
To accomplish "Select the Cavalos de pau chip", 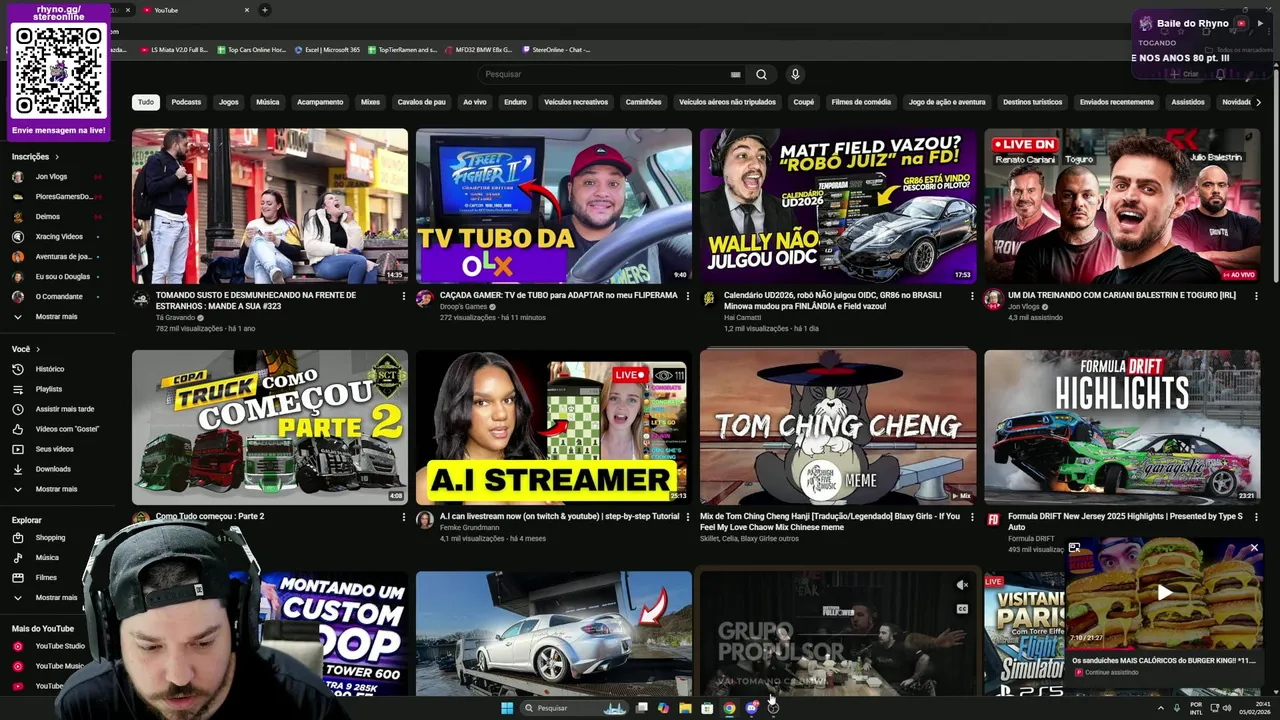I will pos(421,102).
